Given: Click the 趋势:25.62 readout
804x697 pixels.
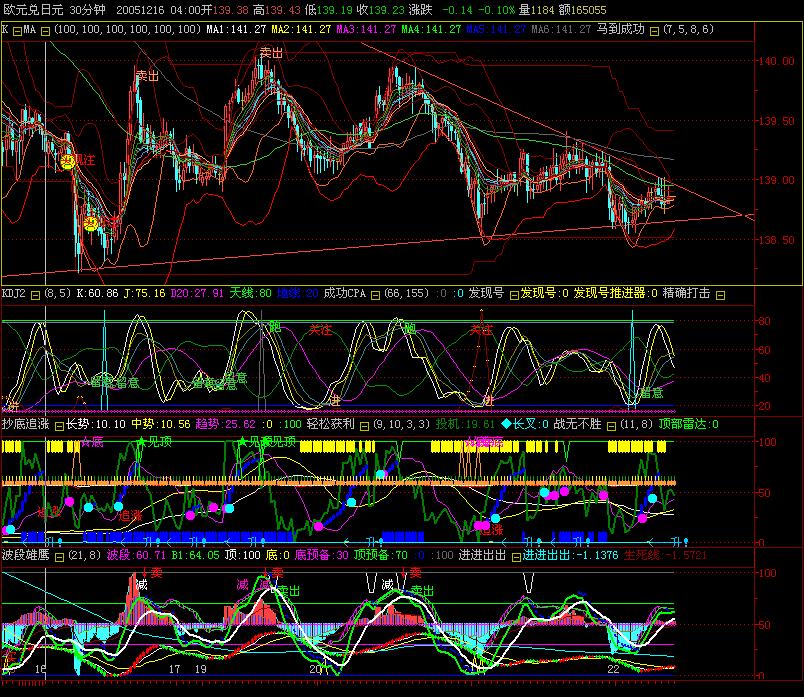Looking at the screenshot, I should [x=226, y=424].
